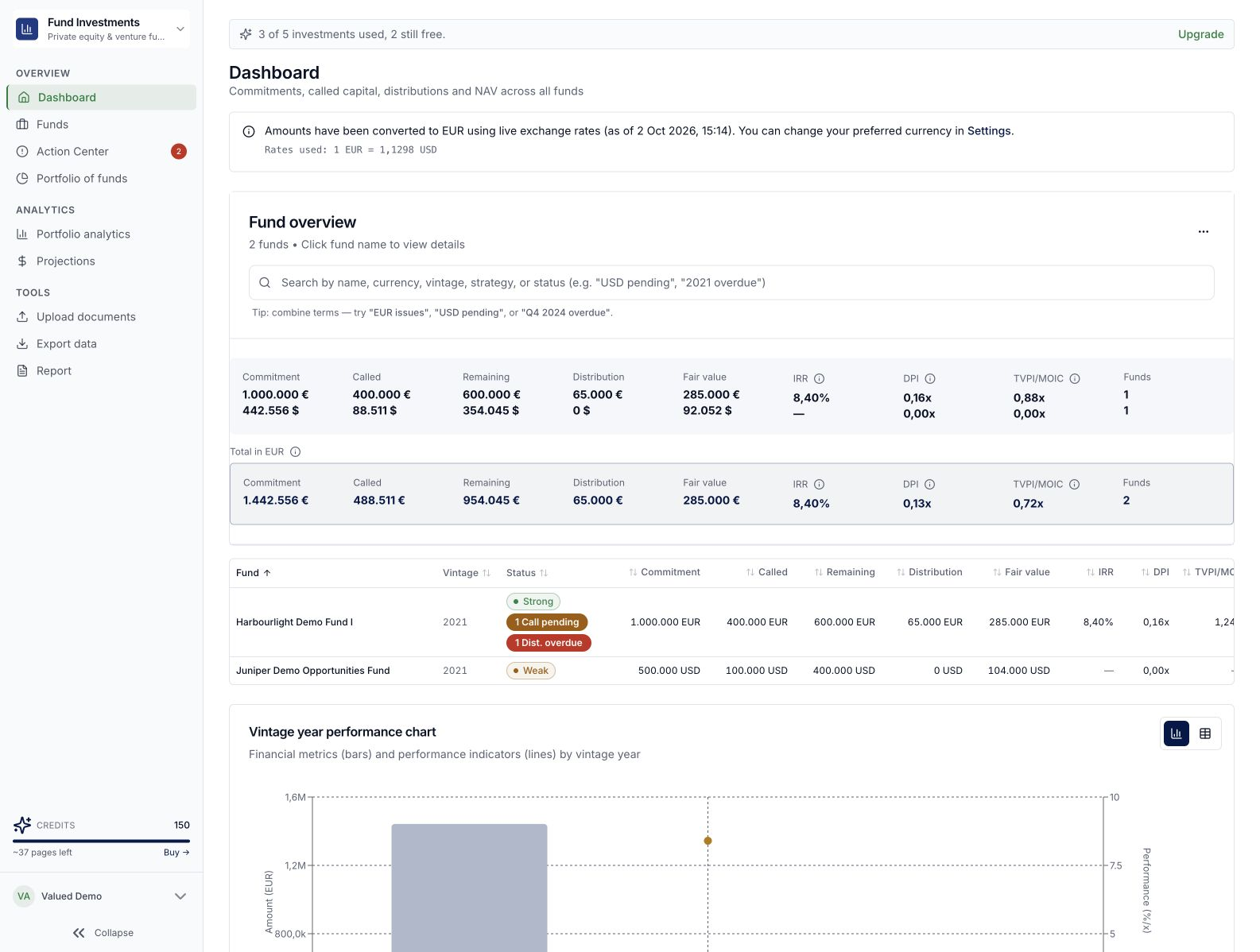This screenshot has height=952, width=1260.
Task: Click the Upload documents icon
Action: (x=22, y=316)
